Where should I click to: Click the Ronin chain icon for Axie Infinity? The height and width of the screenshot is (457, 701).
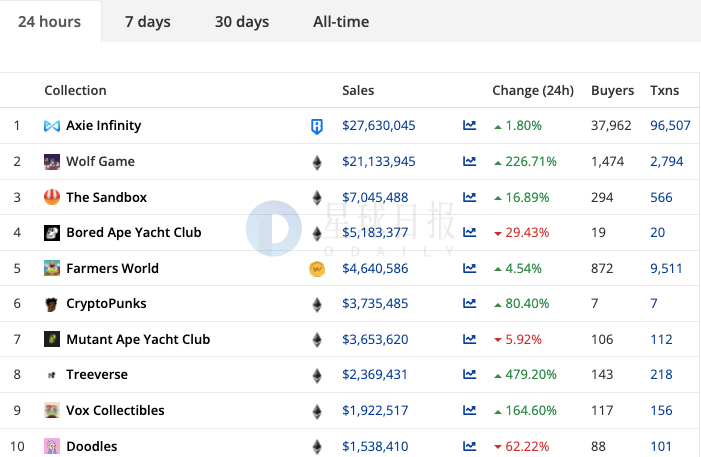coord(317,127)
